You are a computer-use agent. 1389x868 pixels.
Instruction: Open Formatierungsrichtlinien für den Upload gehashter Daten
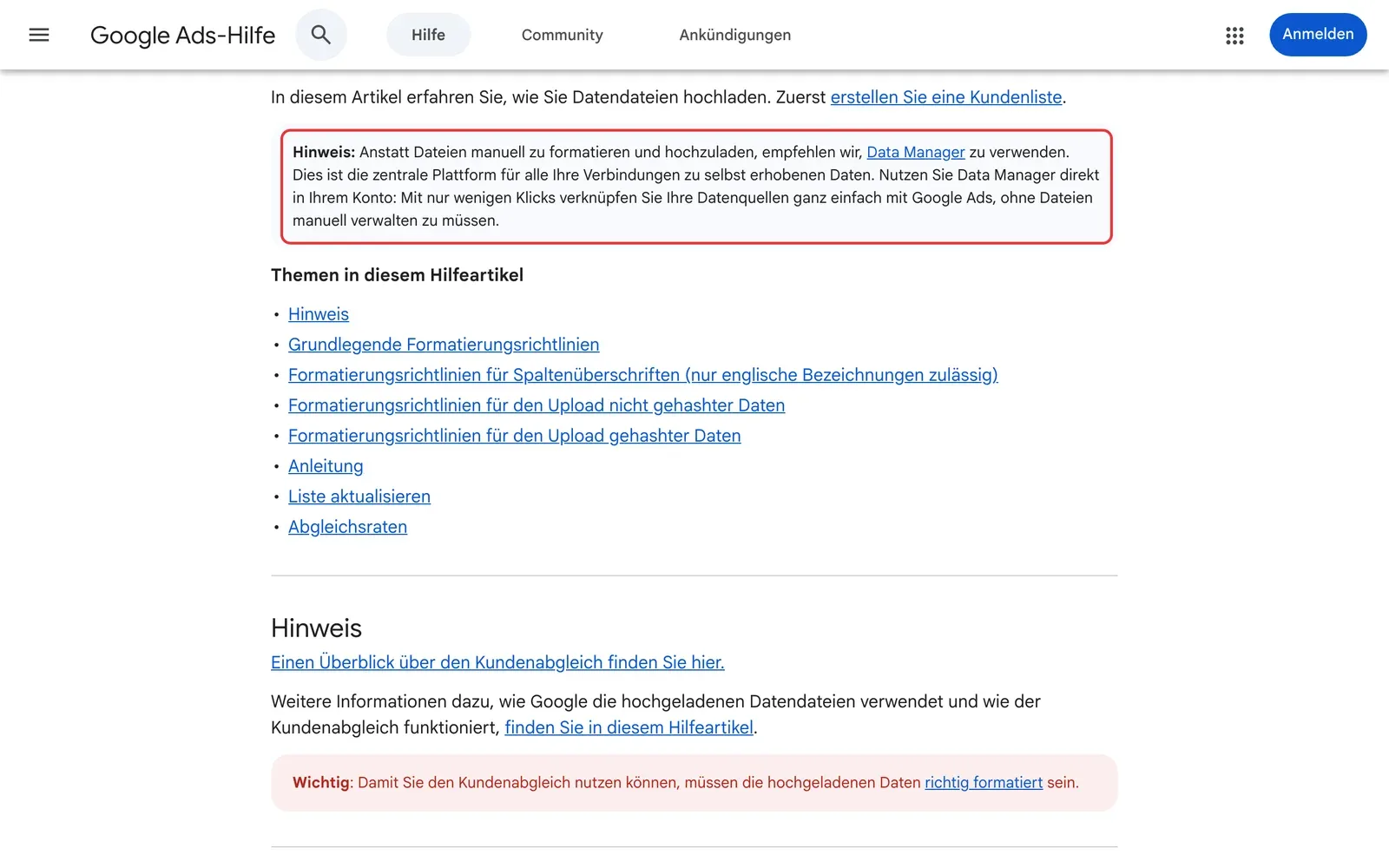[515, 436]
